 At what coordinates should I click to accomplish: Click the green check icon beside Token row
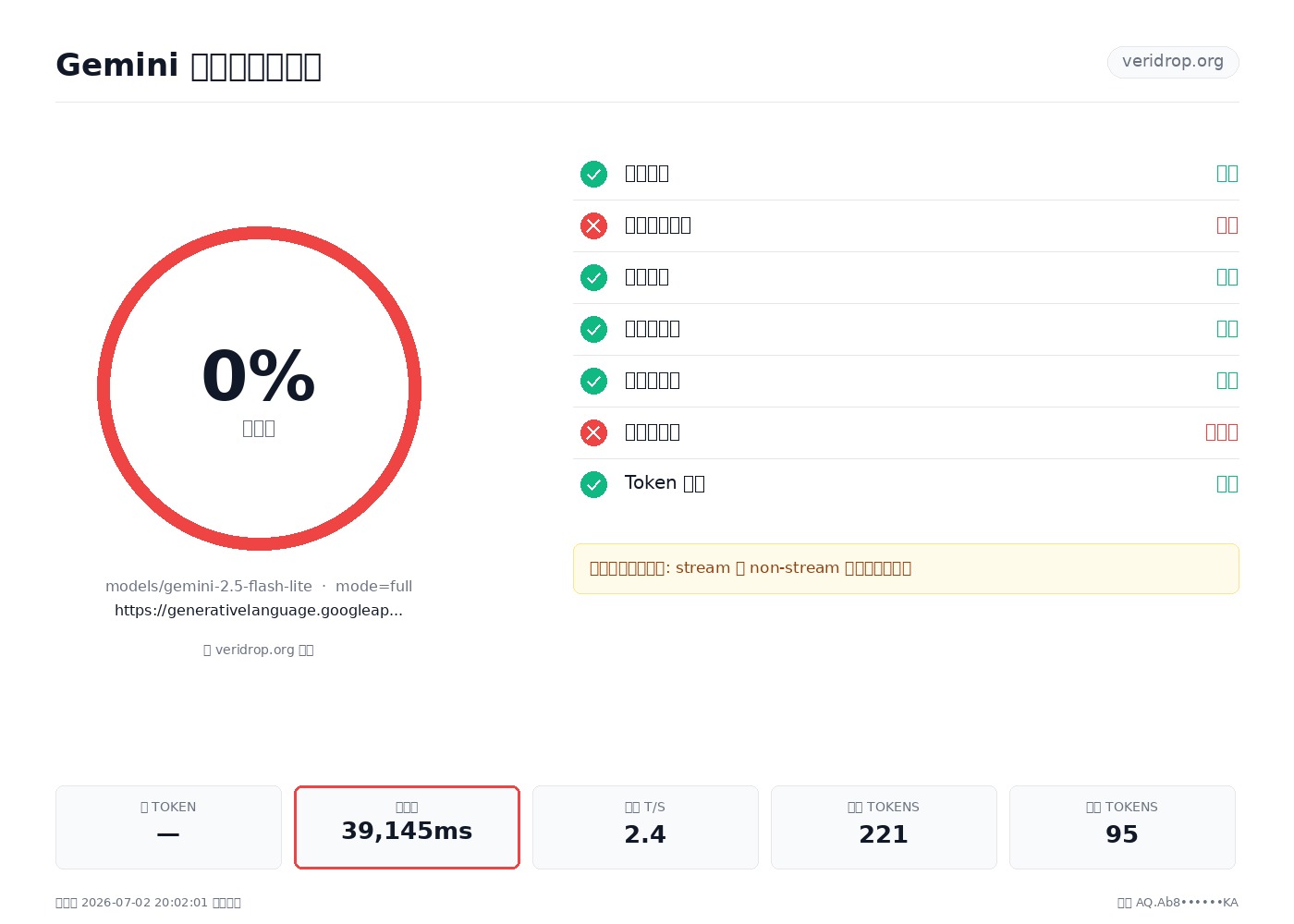click(x=593, y=484)
